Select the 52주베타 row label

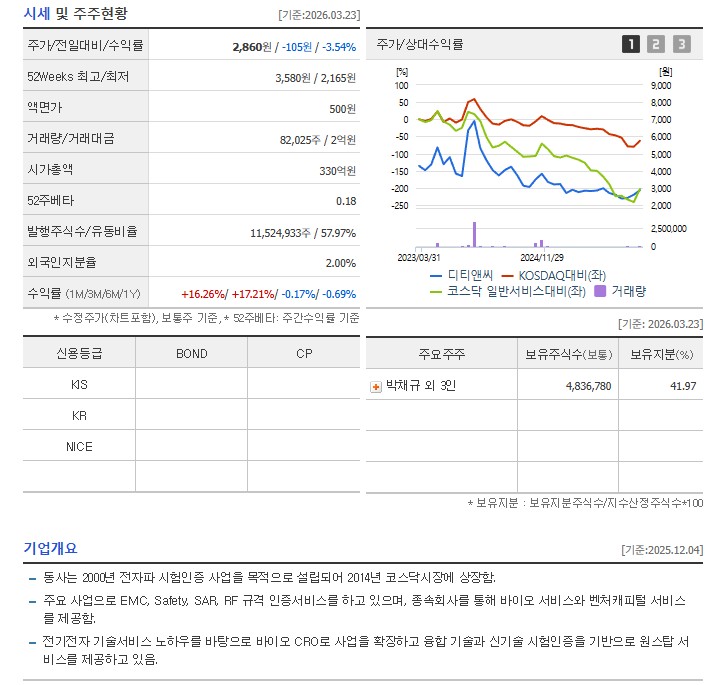pos(50,200)
